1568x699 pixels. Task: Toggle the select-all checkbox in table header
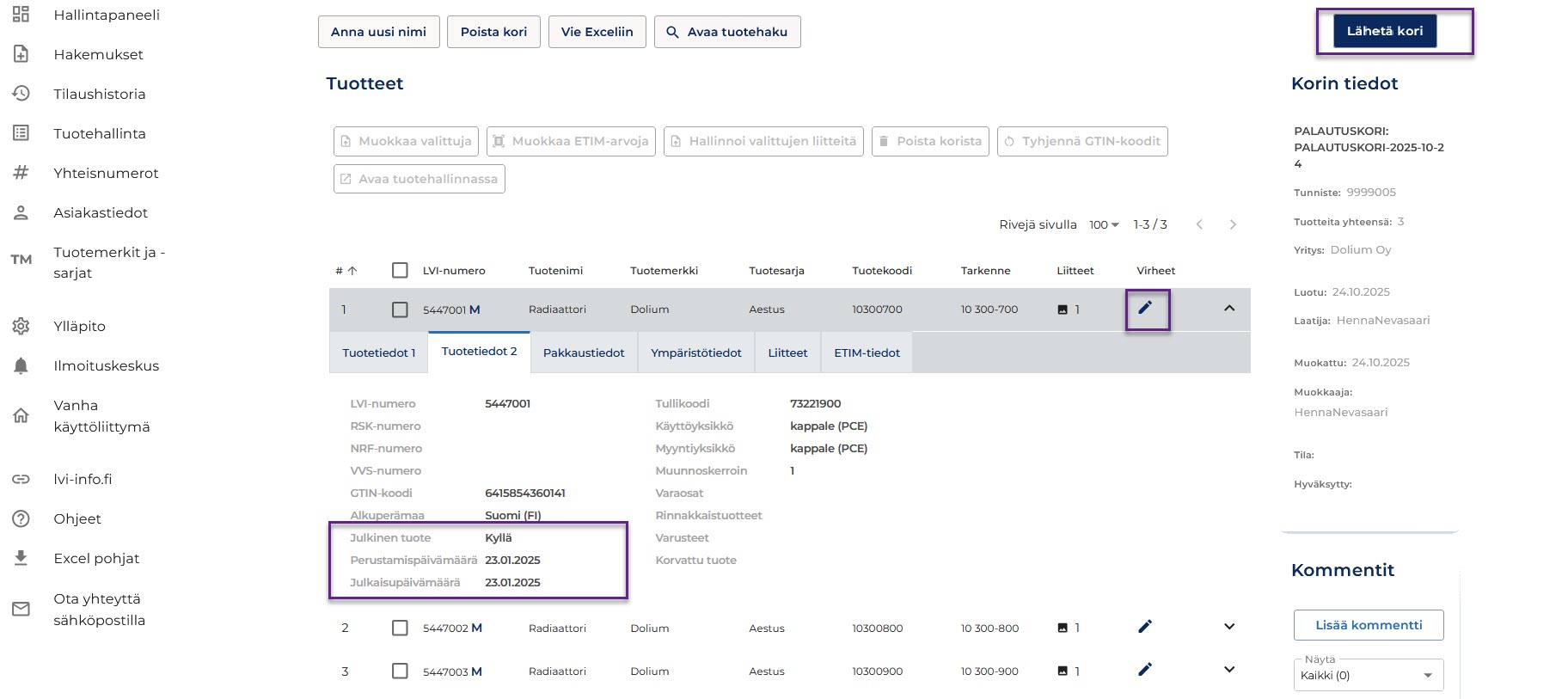pos(400,270)
